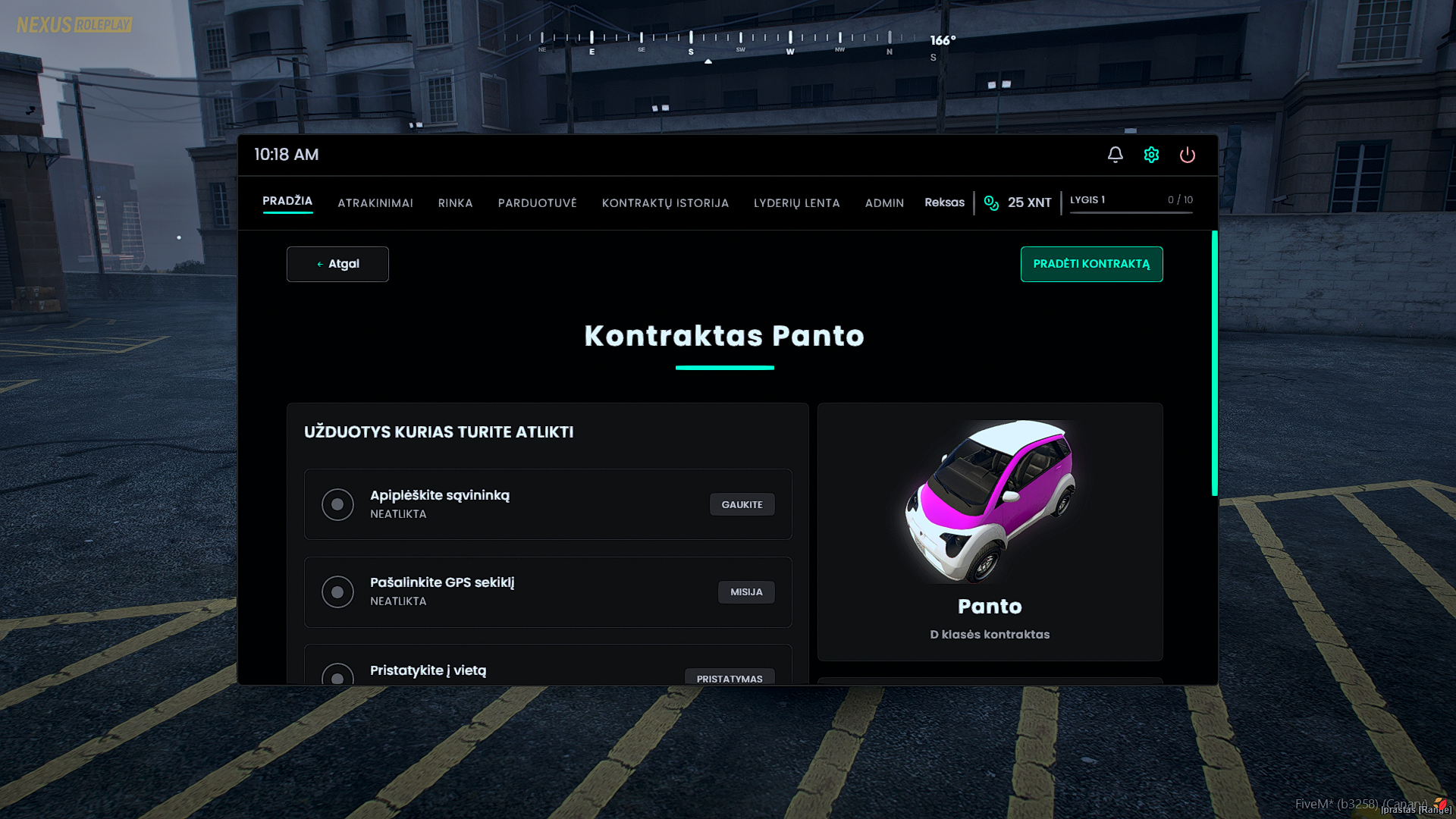Open settings with the gear icon
Screen dimensions: 1456x819
pos(1151,155)
